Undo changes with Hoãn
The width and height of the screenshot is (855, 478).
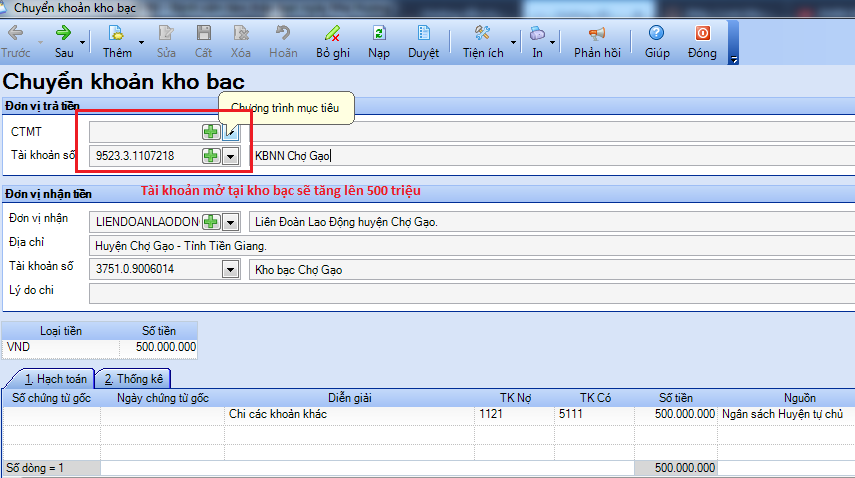tap(283, 41)
